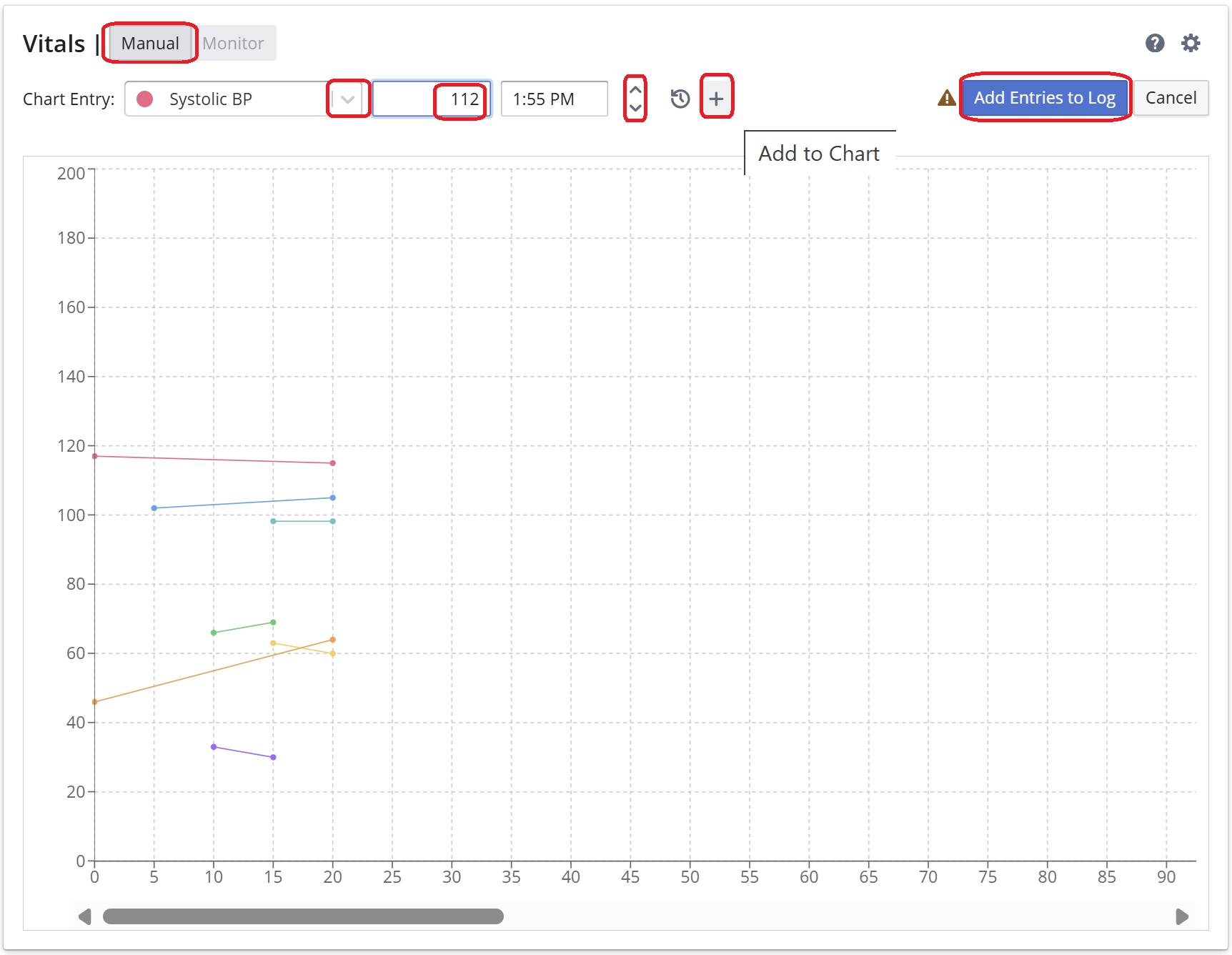The width and height of the screenshot is (1232, 955).
Task: Open the help question mark icon
Action: pos(1154,44)
